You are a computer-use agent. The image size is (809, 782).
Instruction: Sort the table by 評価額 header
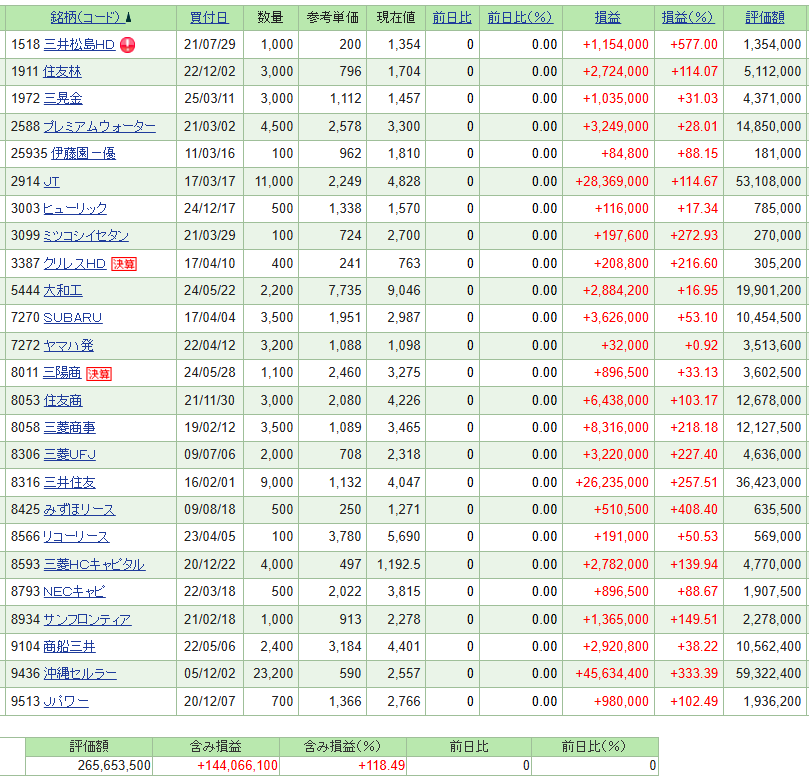[766, 18]
